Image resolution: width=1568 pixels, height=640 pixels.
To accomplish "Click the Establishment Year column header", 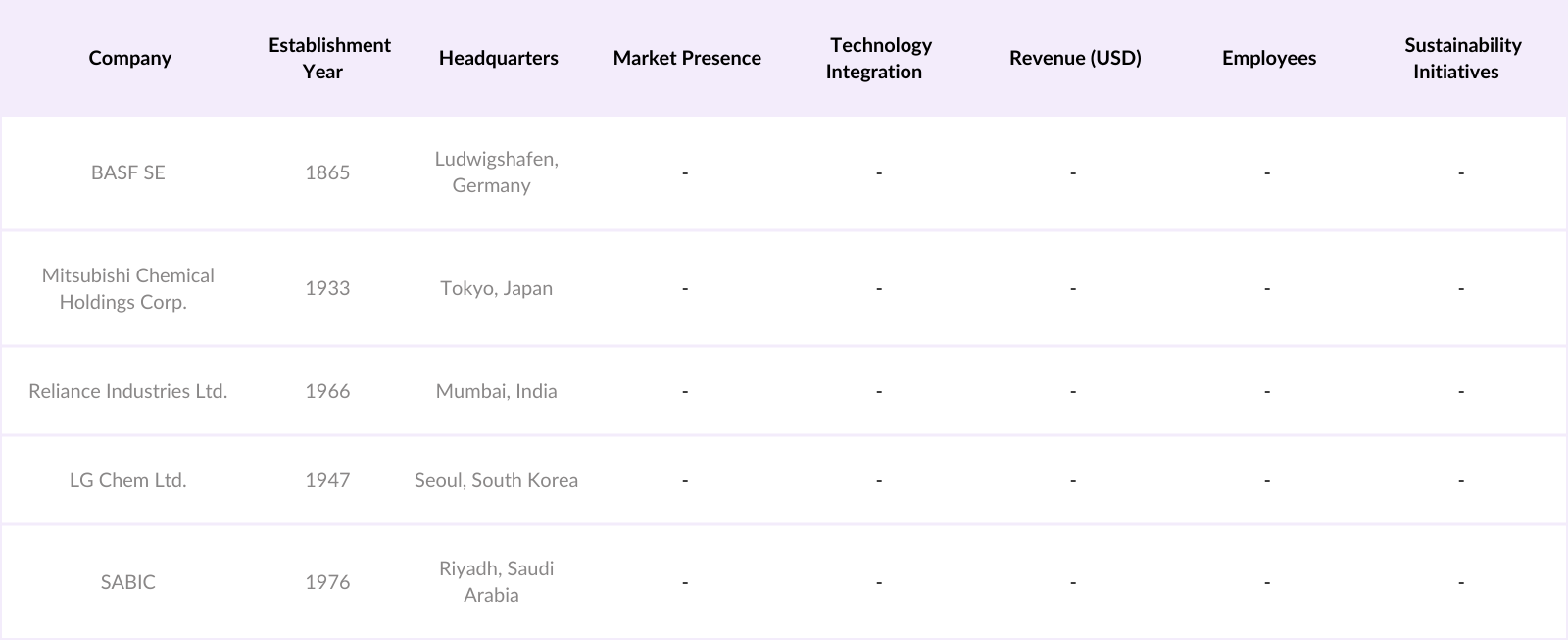I will (x=329, y=58).
